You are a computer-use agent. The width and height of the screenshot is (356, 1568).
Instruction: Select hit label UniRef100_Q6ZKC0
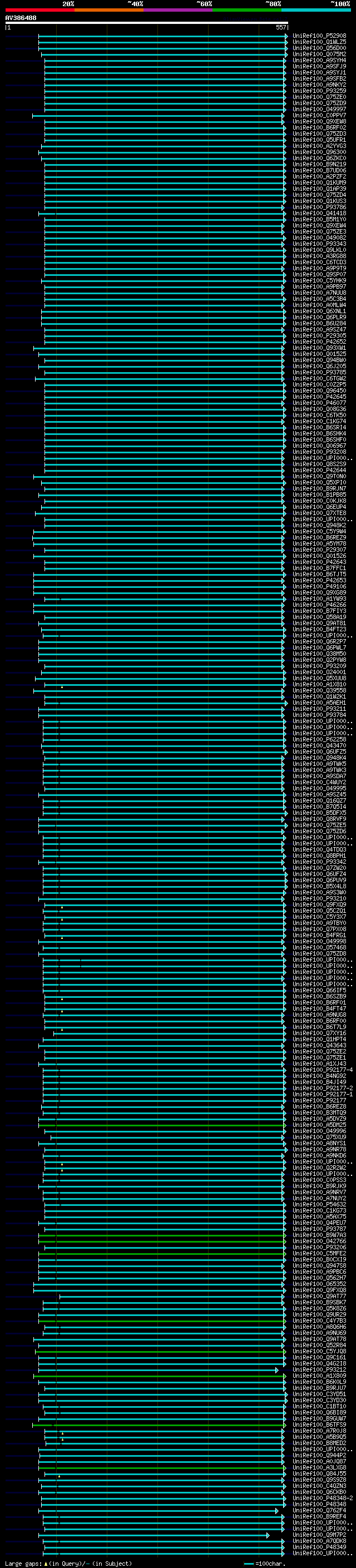click(x=319, y=159)
